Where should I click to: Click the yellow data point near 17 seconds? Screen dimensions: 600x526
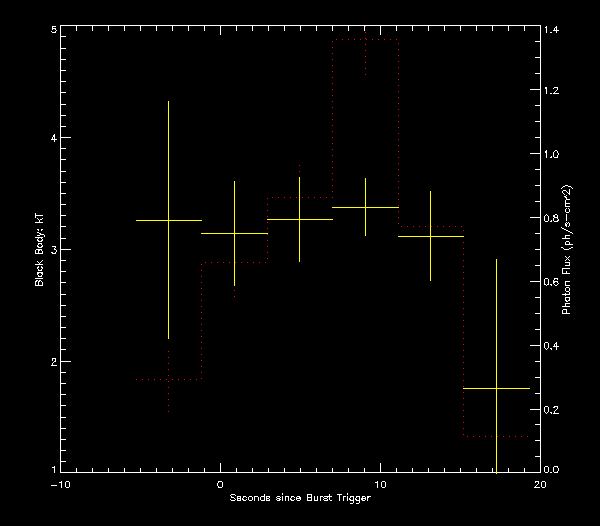496,388
